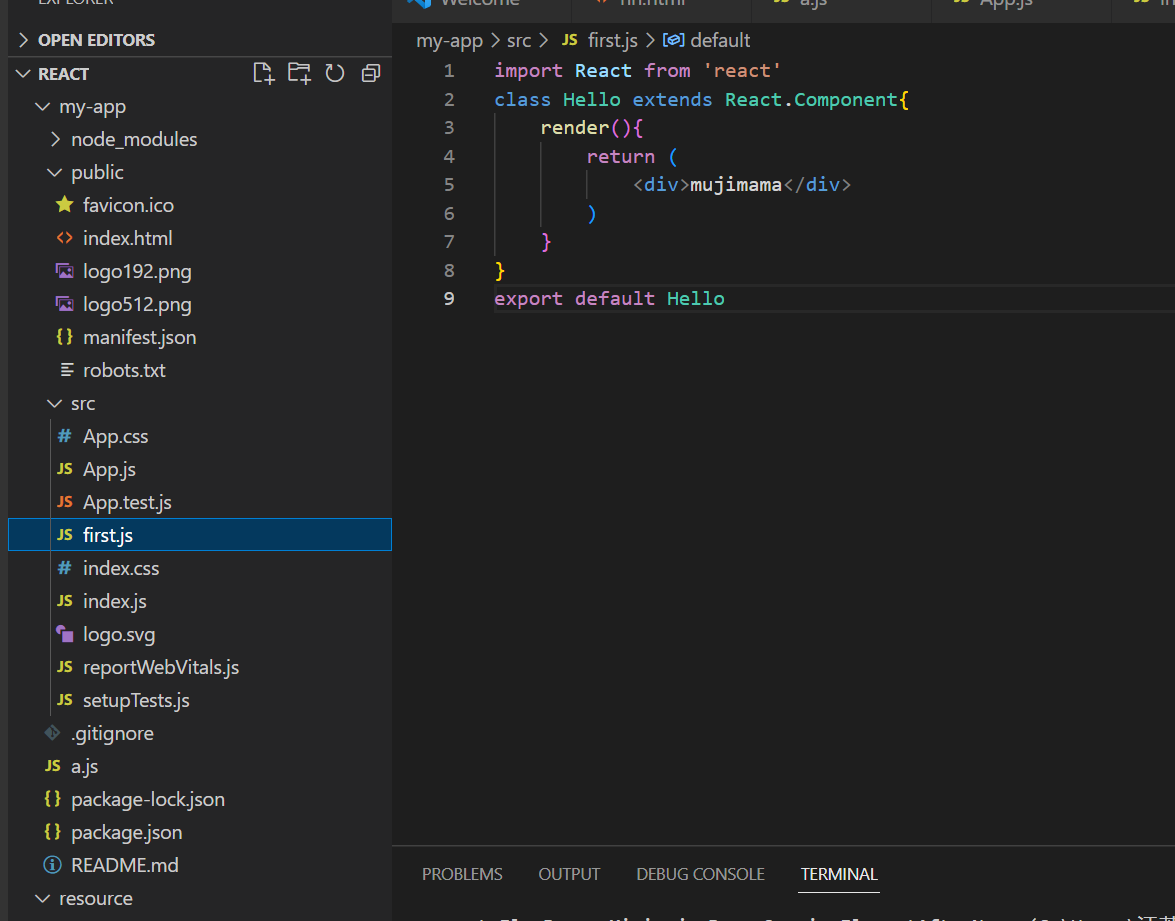Collapse the public folder
Screen dimensions: 1175x921
click(96, 172)
